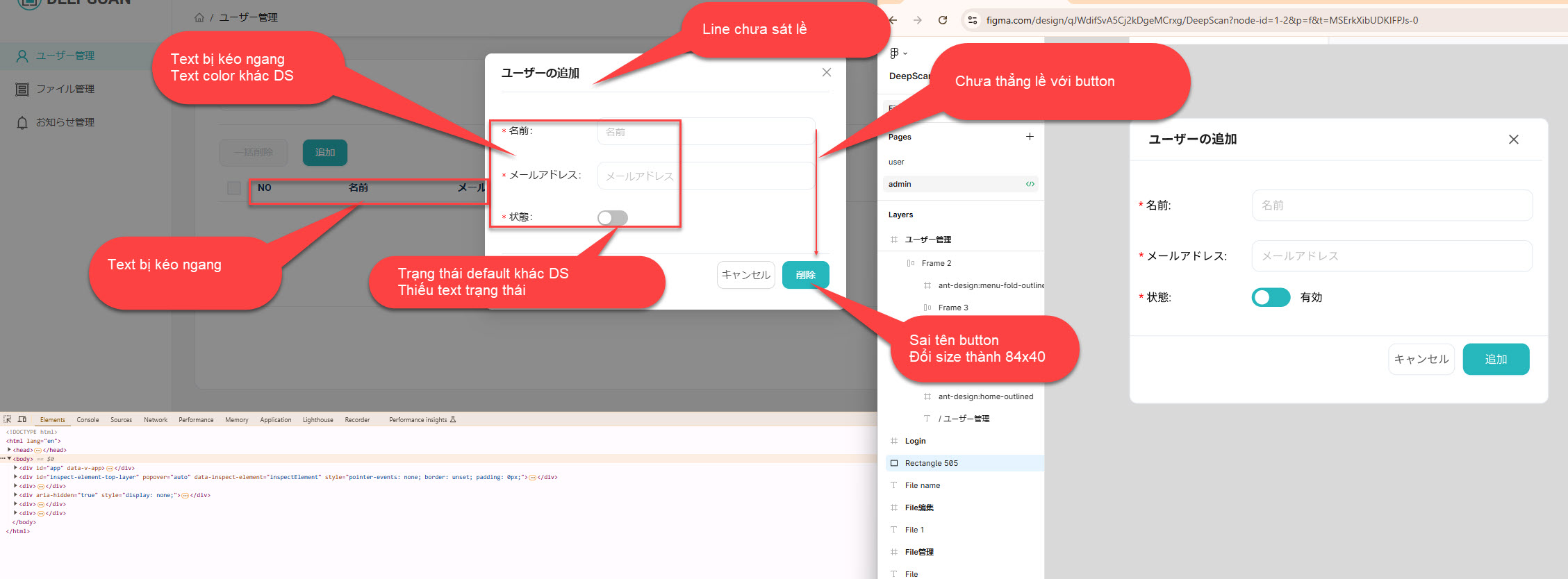Image resolution: width=1568 pixels, height=579 pixels.
Task: Click the キャンセル button in the left dialog
Action: [745, 275]
